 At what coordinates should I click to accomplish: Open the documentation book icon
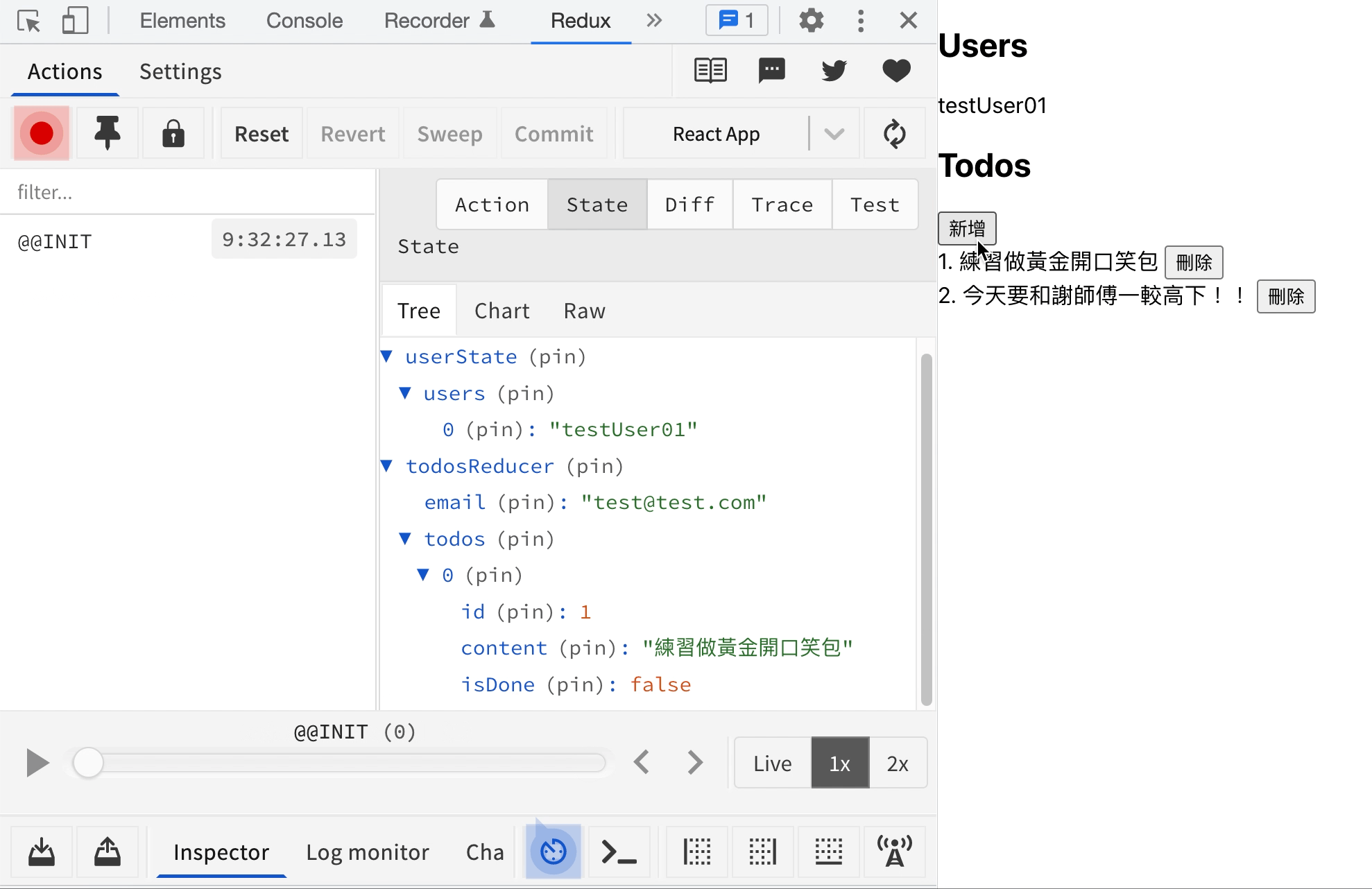pos(710,70)
